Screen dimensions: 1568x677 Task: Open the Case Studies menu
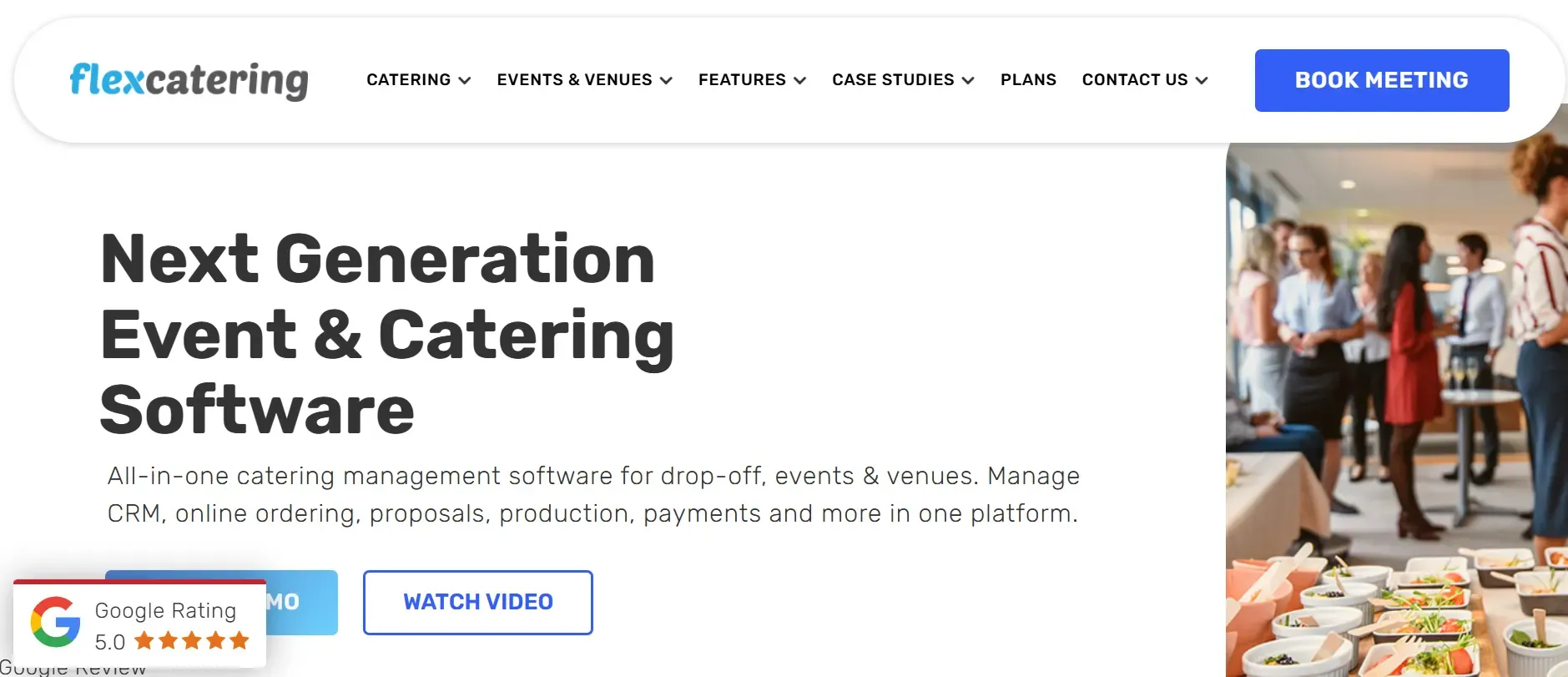pyautogui.click(x=893, y=80)
